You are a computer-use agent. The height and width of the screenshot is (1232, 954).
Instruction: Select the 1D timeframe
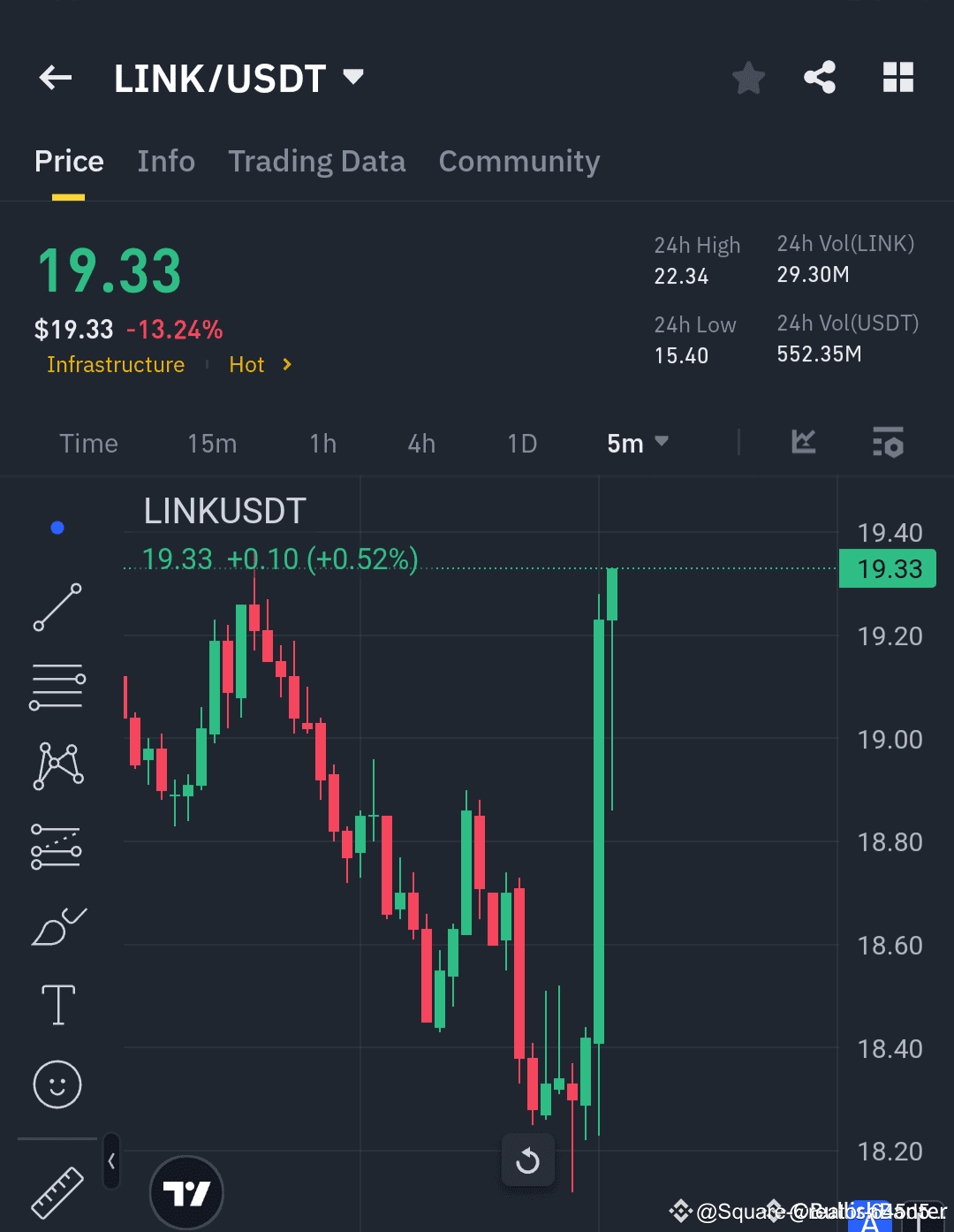pyautogui.click(x=522, y=443)
